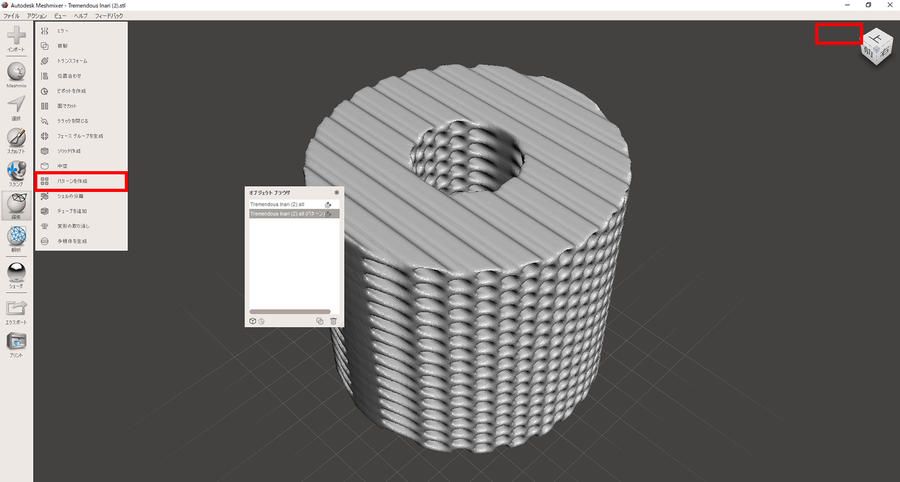
Task: Click the horizontal scrollbar in Object Browser
Action: pyautogui.click(x=289, y=311)
